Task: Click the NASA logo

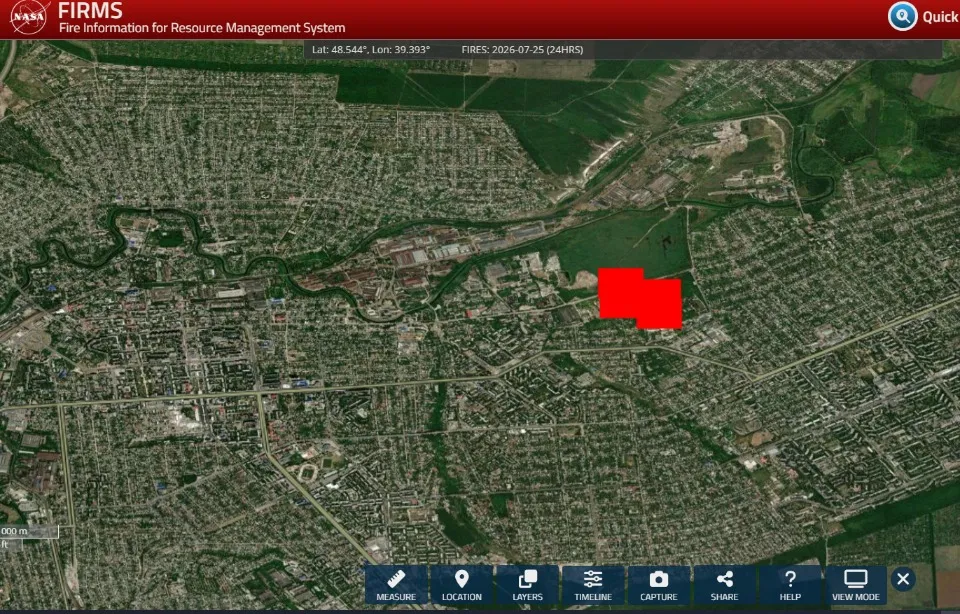Action: (29, 17)
